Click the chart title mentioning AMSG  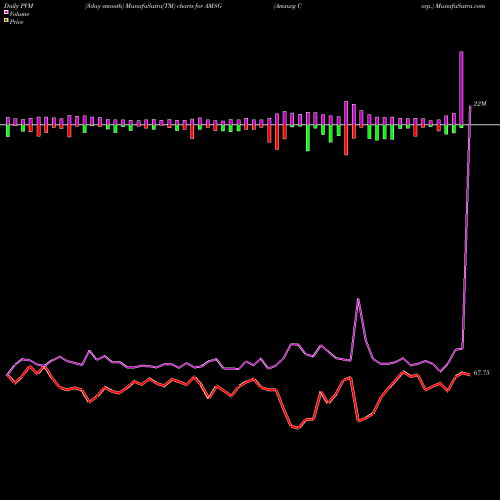click(153, 6)
